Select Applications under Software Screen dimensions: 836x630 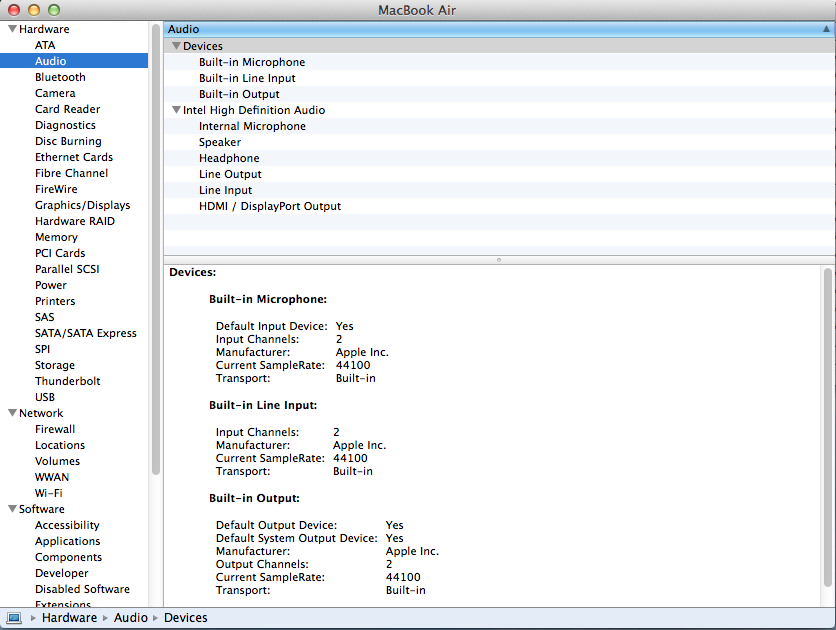click(67, 541)
